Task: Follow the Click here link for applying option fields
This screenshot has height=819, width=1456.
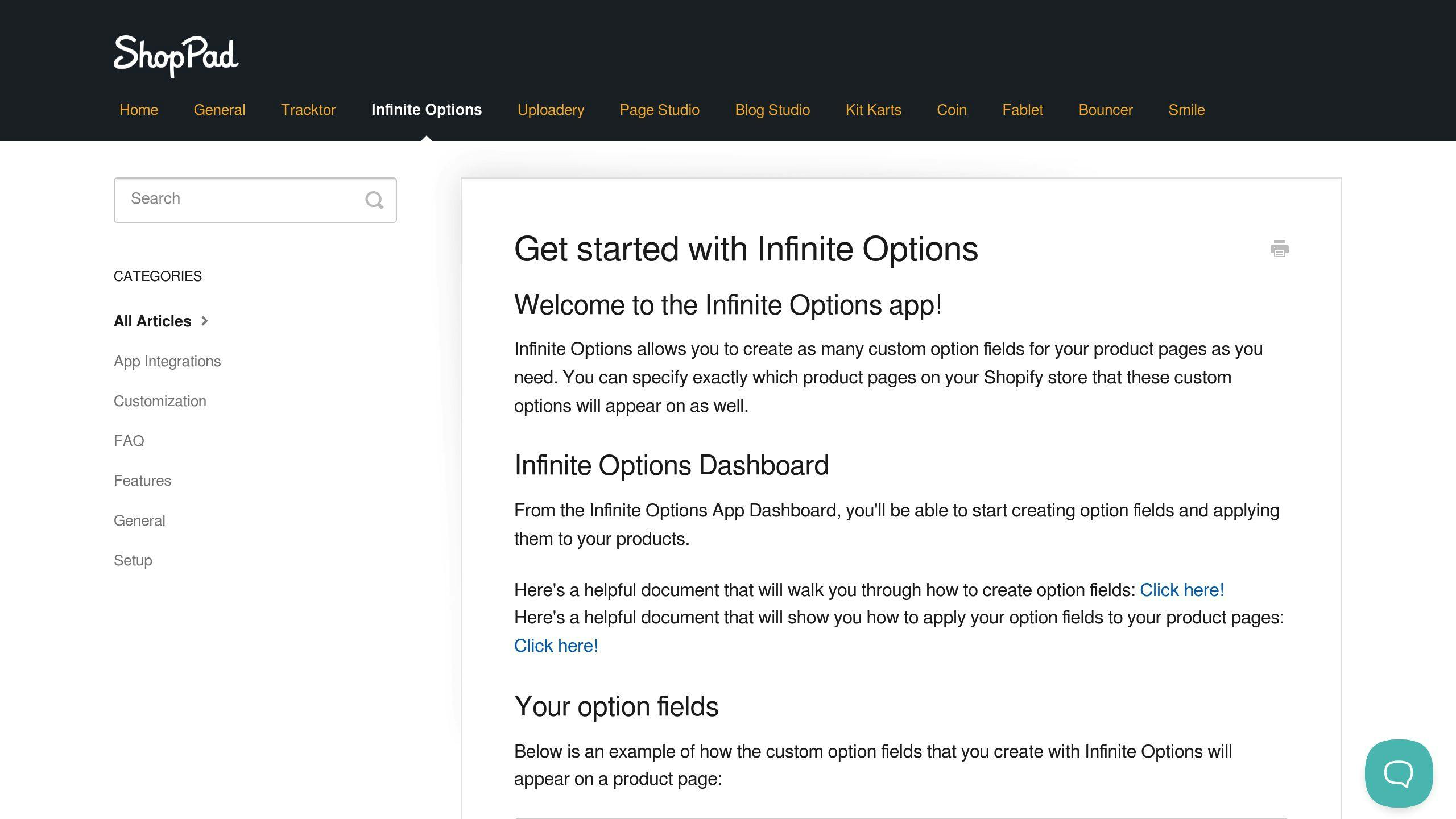Action: (556, 646)
